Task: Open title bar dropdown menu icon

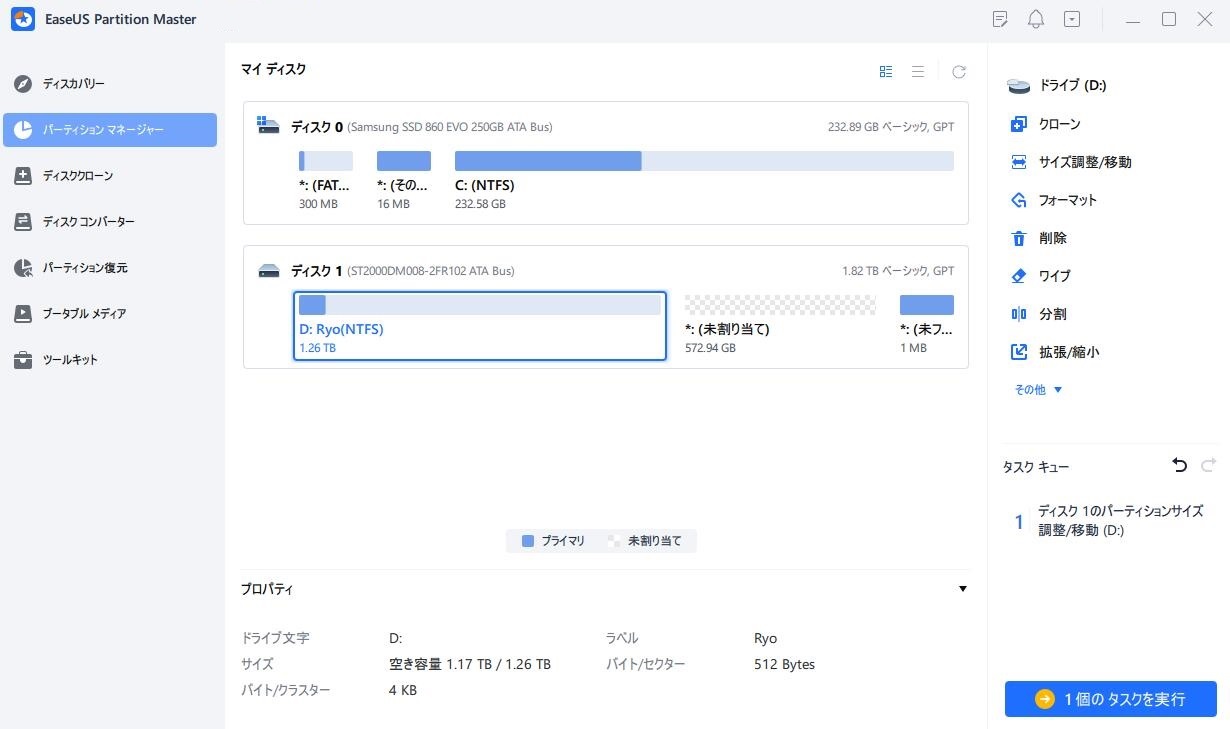Action: (x=1072, y=19)
